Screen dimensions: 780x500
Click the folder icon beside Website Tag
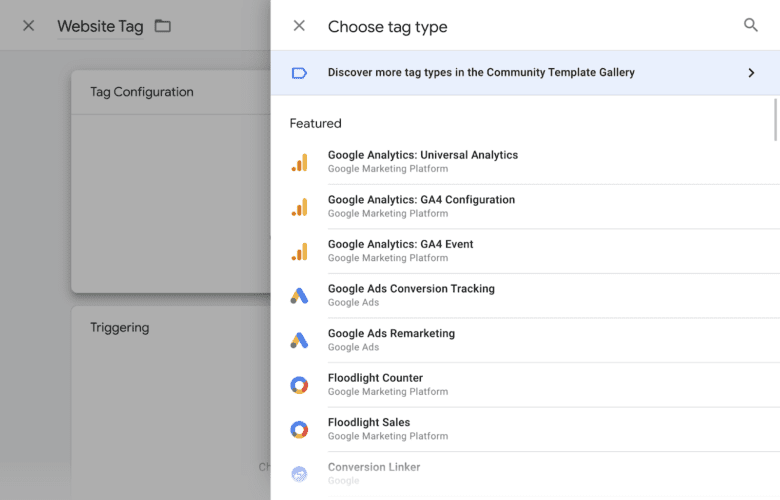click(162, 26)
